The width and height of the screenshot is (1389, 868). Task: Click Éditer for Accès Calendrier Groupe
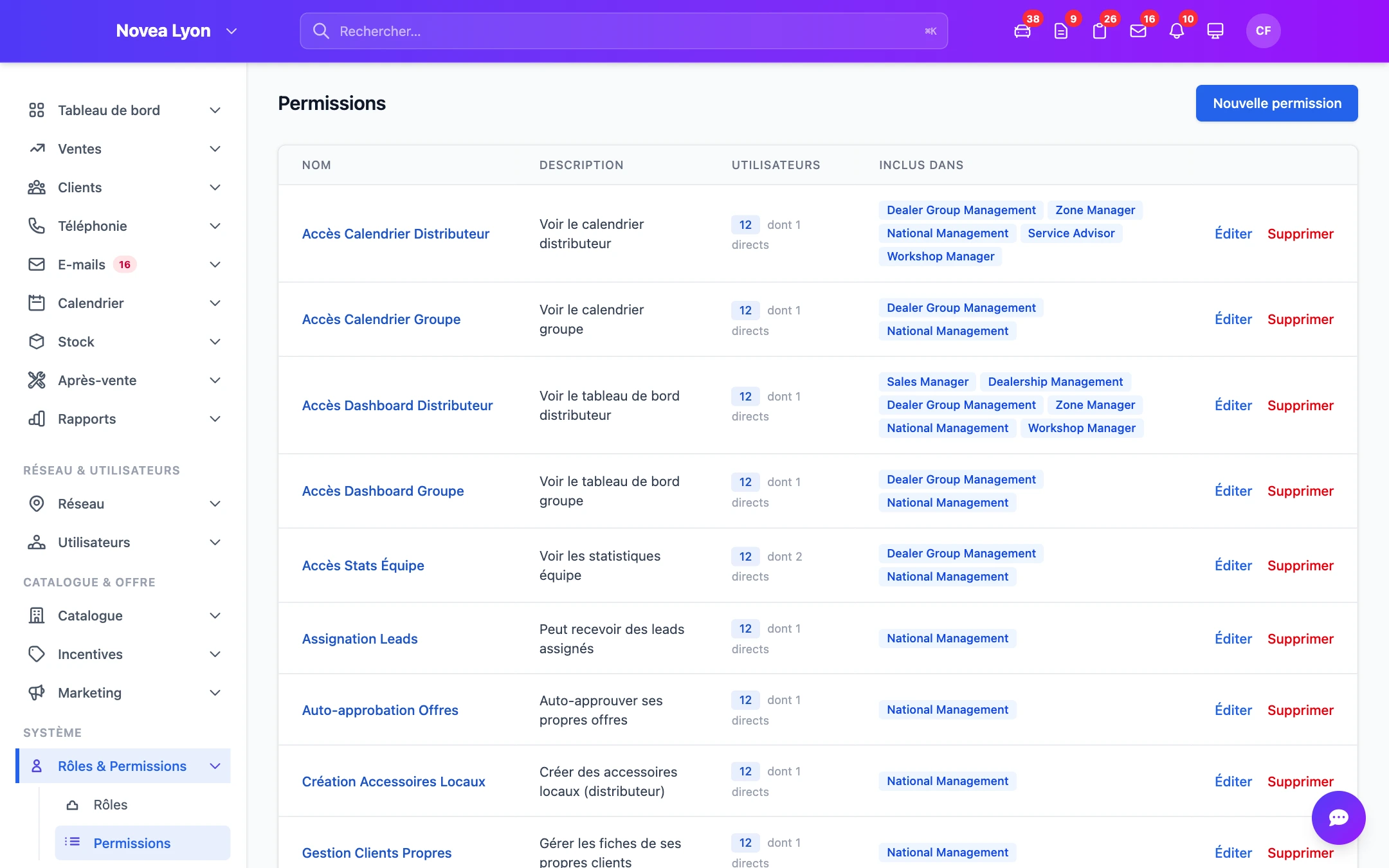tap(1233, 319)
